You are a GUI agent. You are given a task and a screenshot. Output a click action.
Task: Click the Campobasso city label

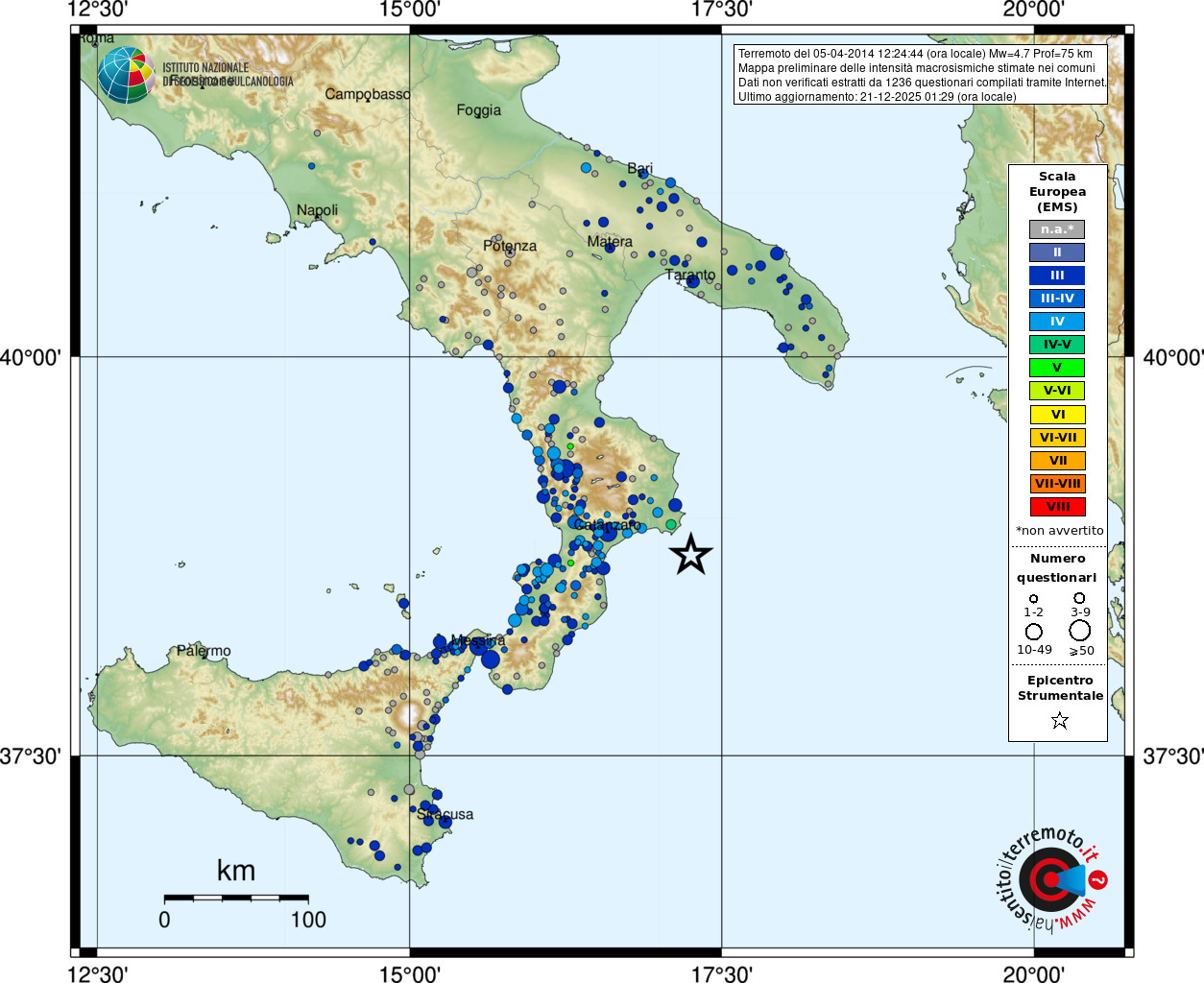pos(368,94)
